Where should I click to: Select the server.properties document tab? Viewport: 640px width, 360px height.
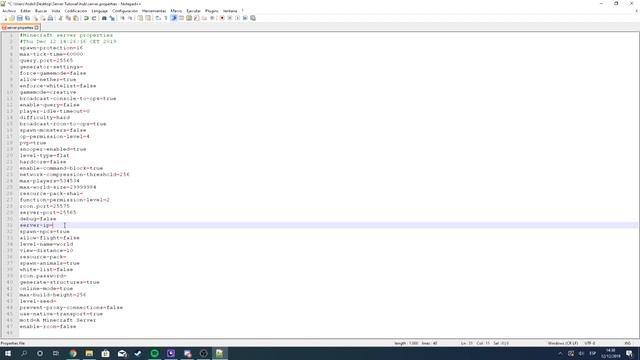19,27
